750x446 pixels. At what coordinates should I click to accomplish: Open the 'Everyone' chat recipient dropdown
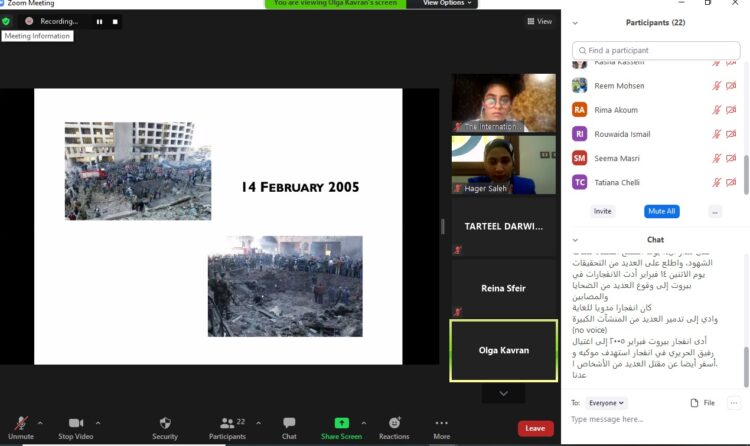pos(606,403)
